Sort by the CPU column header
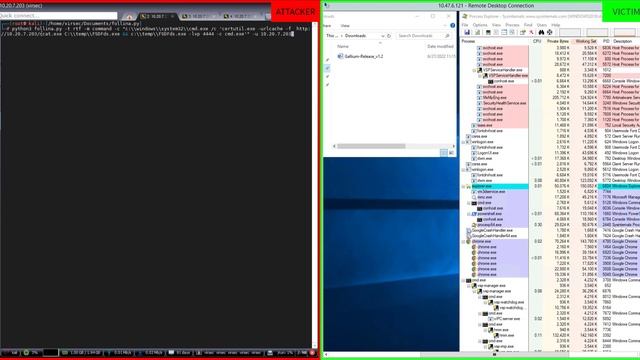This screenshot has height=360, width=640. (537, 41)
